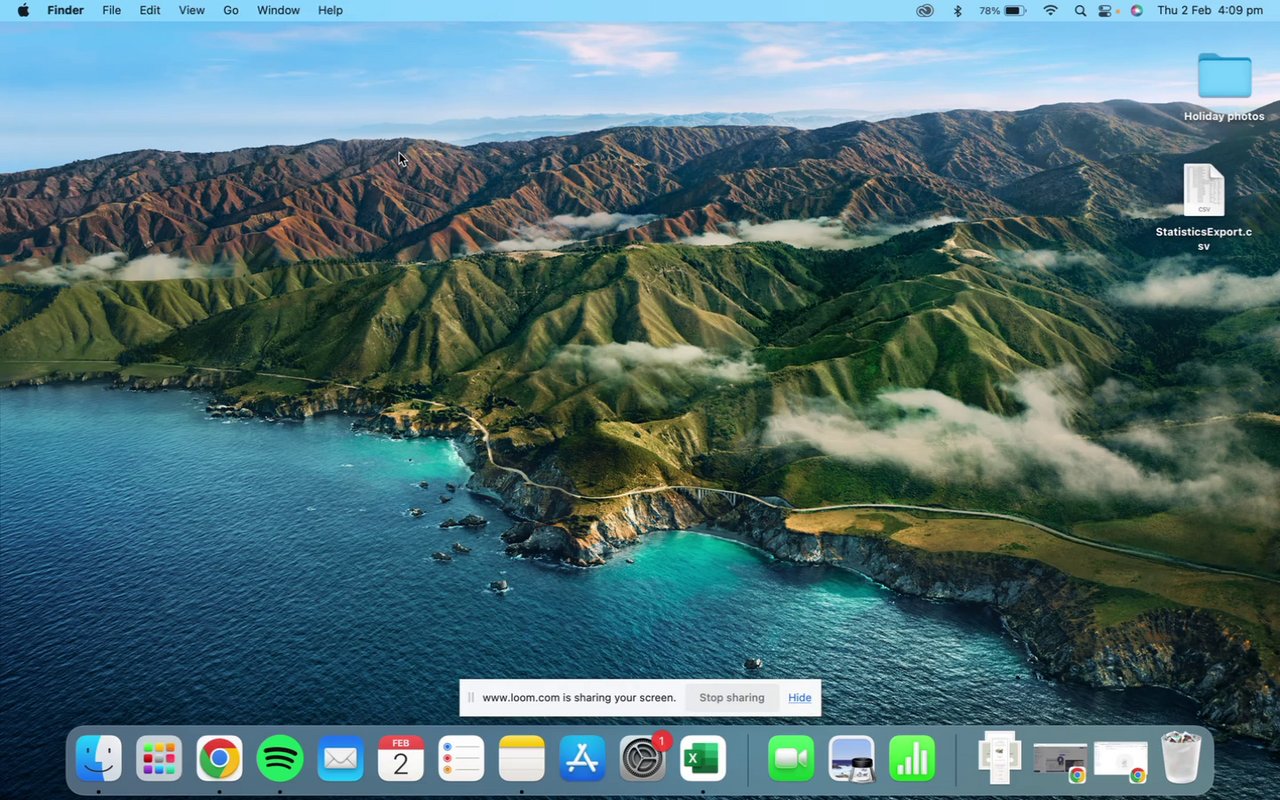This screenshot has width=1280, height=800.
Task: Open the View menu
Action: (x=191, y=10)
